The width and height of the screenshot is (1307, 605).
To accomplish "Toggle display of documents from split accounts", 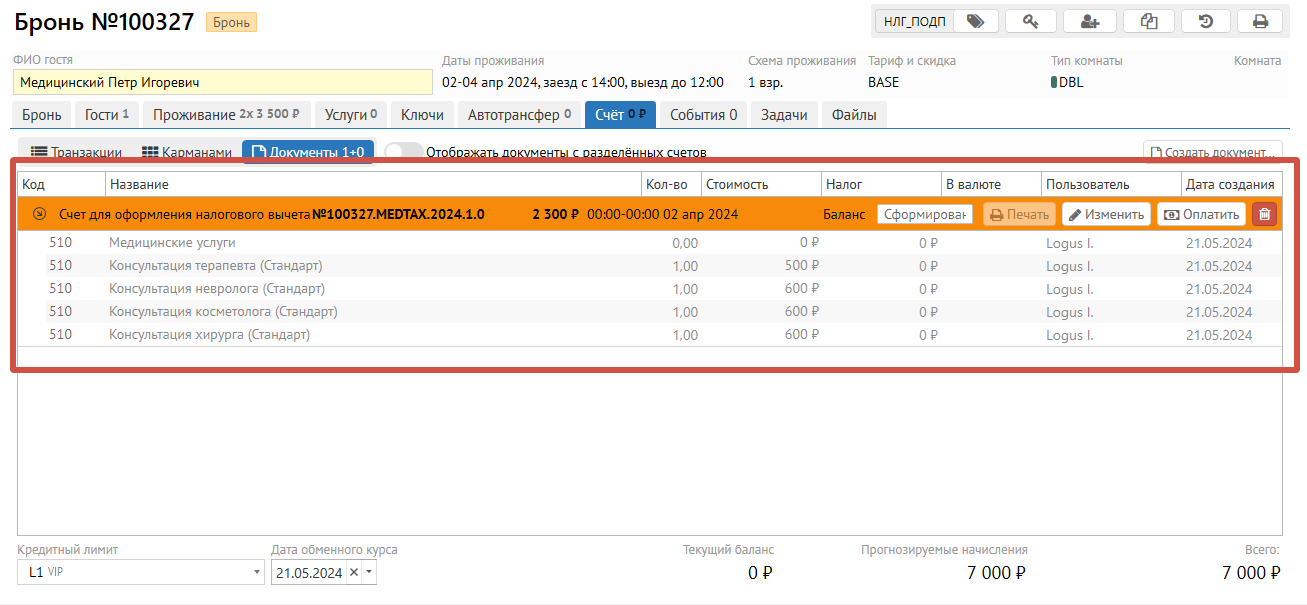I will (403, 153).
